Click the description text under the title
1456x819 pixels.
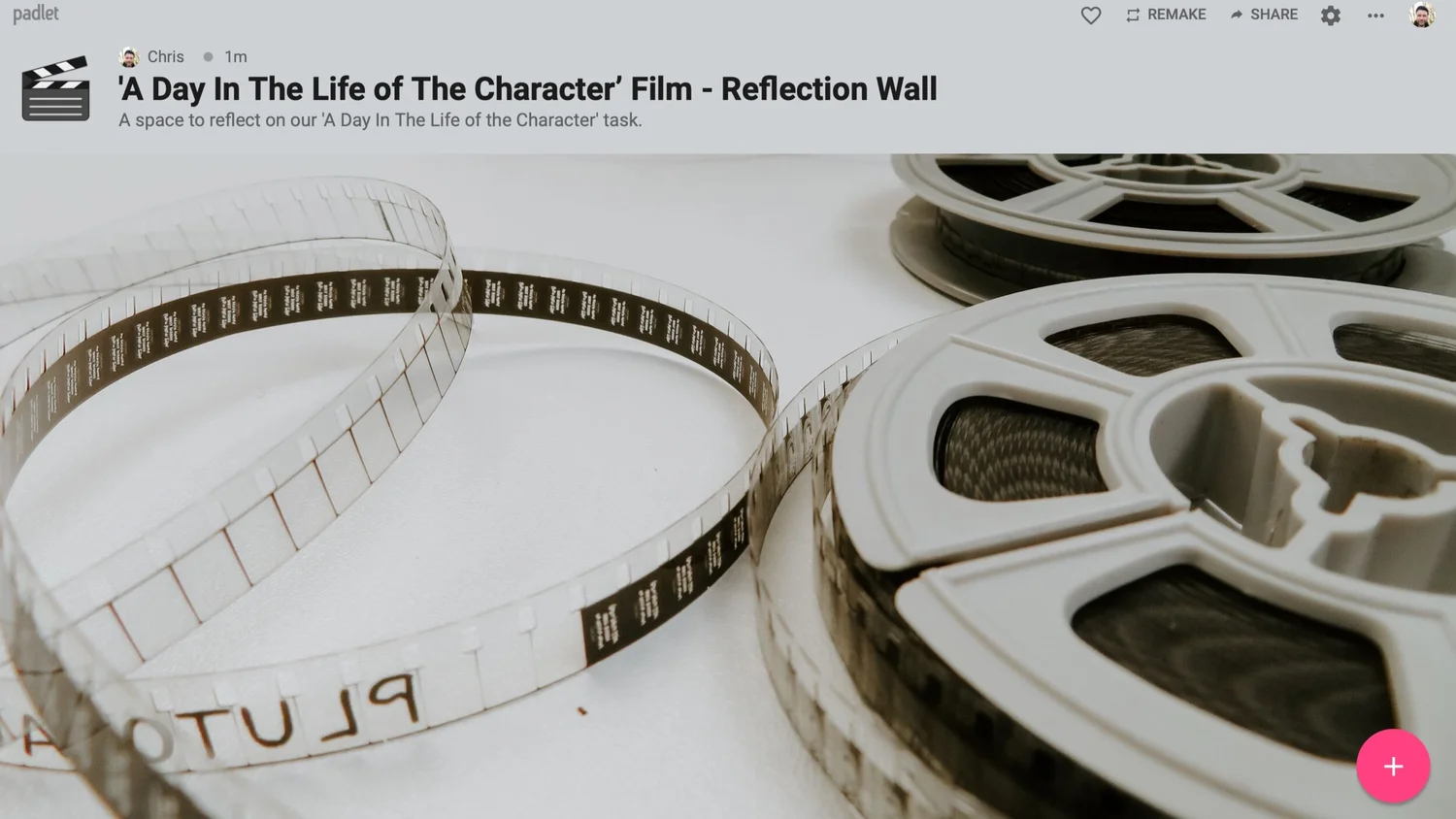(x=380, y=120)
